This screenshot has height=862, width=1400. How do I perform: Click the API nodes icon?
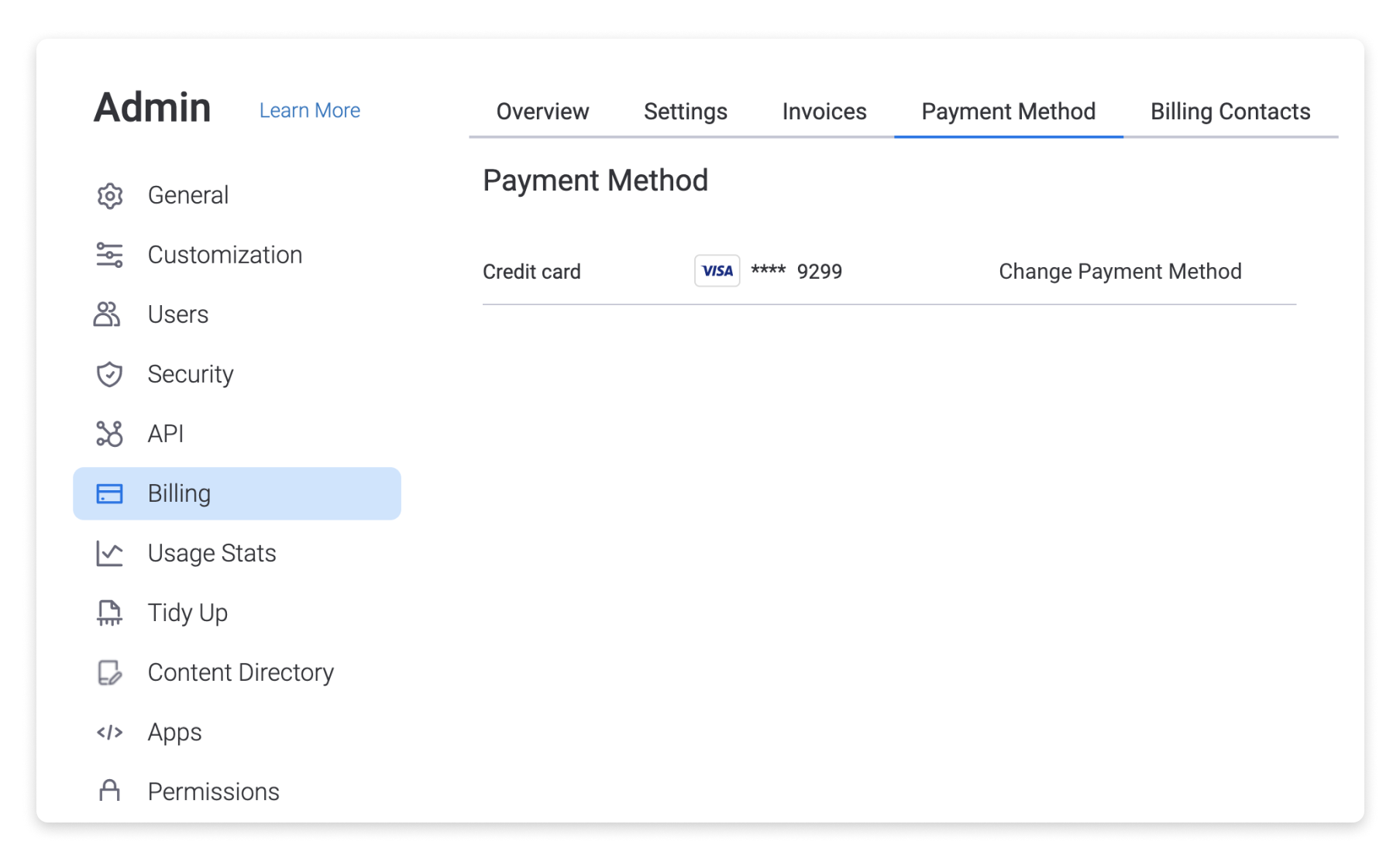pos(109,434)
